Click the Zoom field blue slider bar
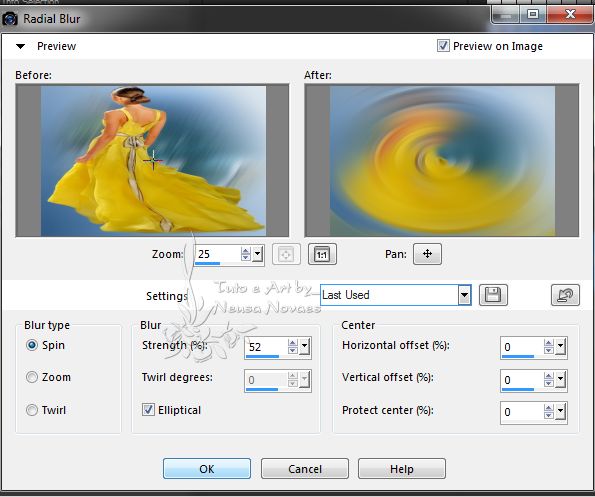 tap(207, 263)
